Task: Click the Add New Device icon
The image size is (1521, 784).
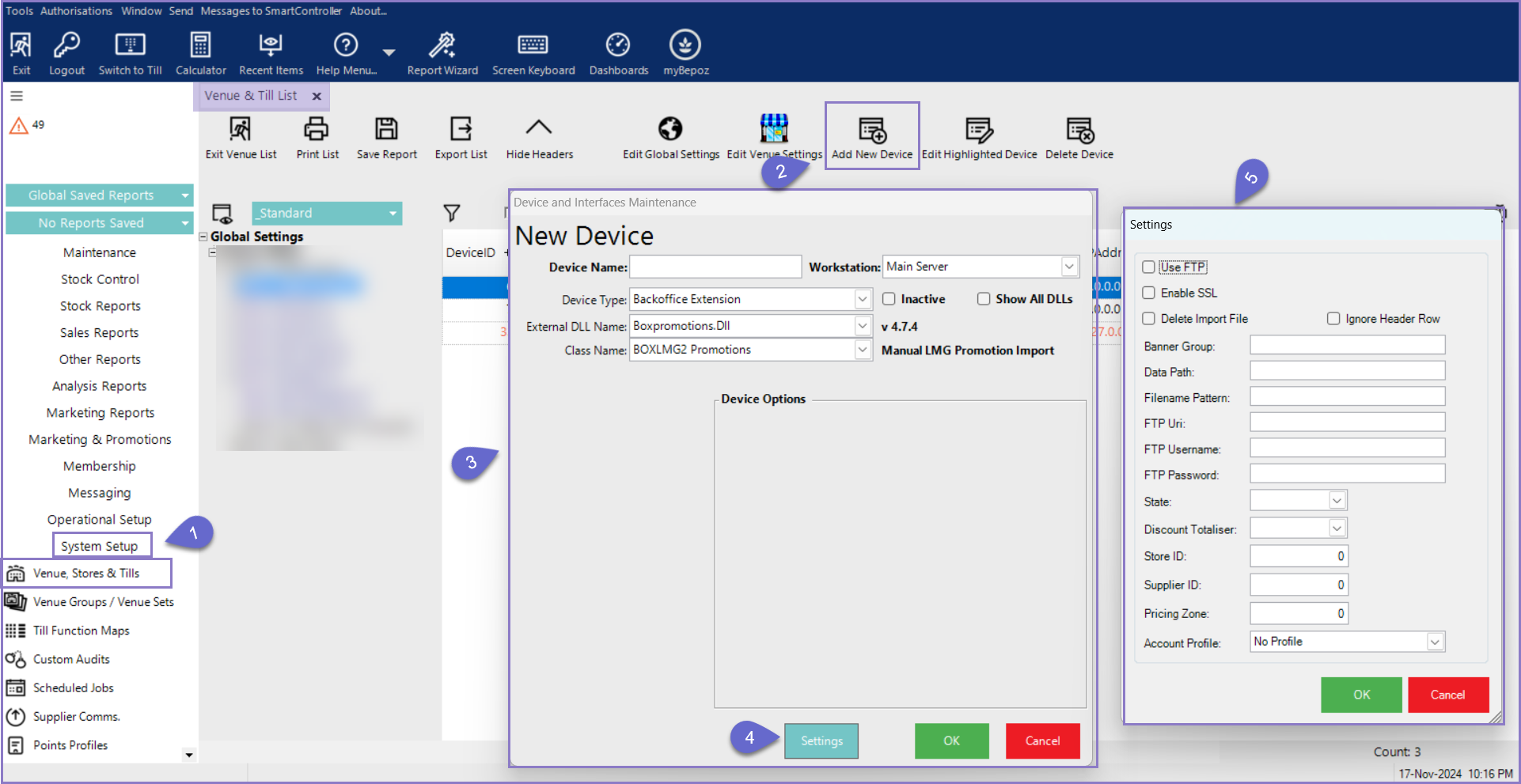Action: [872, 130]
